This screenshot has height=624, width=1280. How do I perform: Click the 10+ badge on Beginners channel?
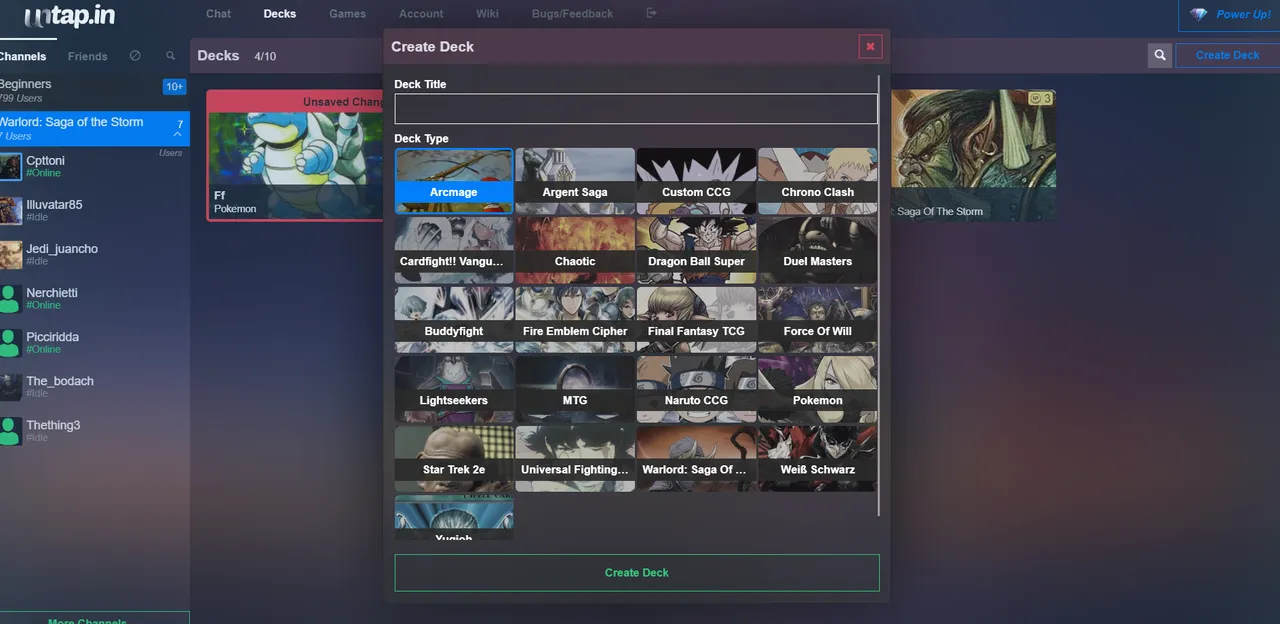point(174,87)
